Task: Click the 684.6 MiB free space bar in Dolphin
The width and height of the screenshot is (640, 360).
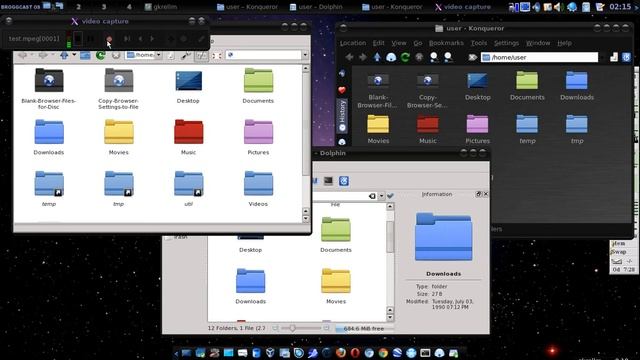Action: click(x=364, y=329)
